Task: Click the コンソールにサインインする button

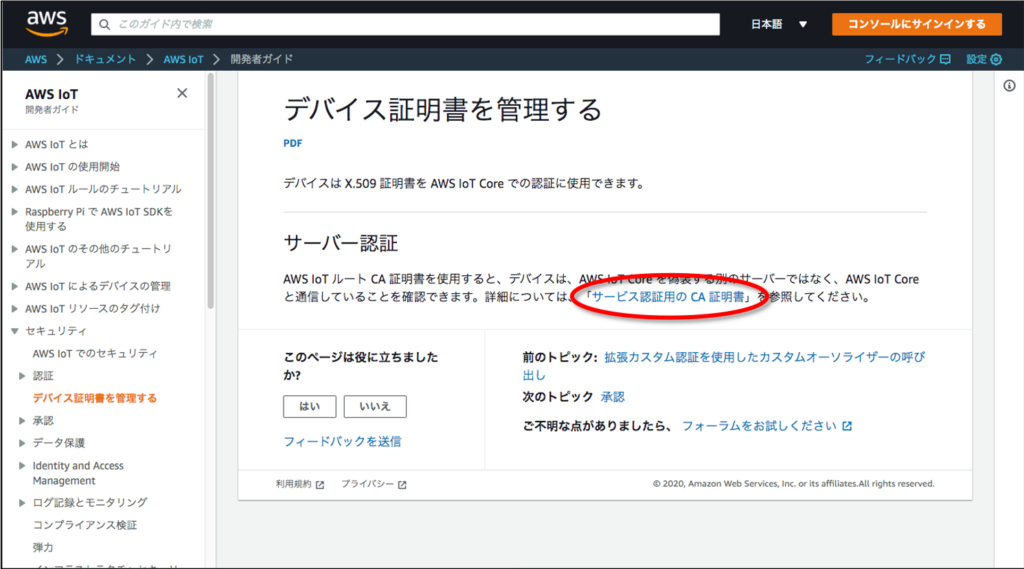Action: point(916,24)
